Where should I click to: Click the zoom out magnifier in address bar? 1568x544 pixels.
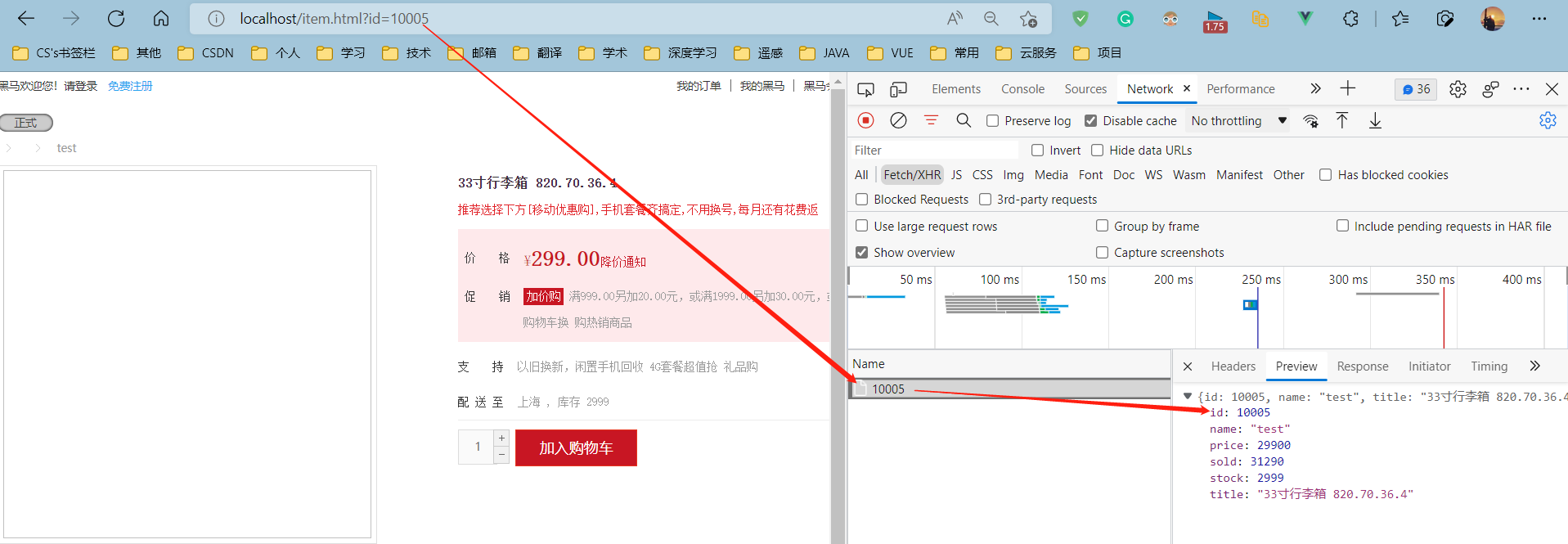[991, 18]
